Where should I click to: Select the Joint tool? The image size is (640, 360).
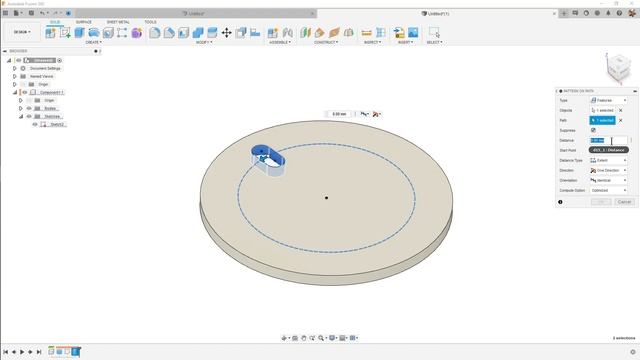tap(287, 33)
